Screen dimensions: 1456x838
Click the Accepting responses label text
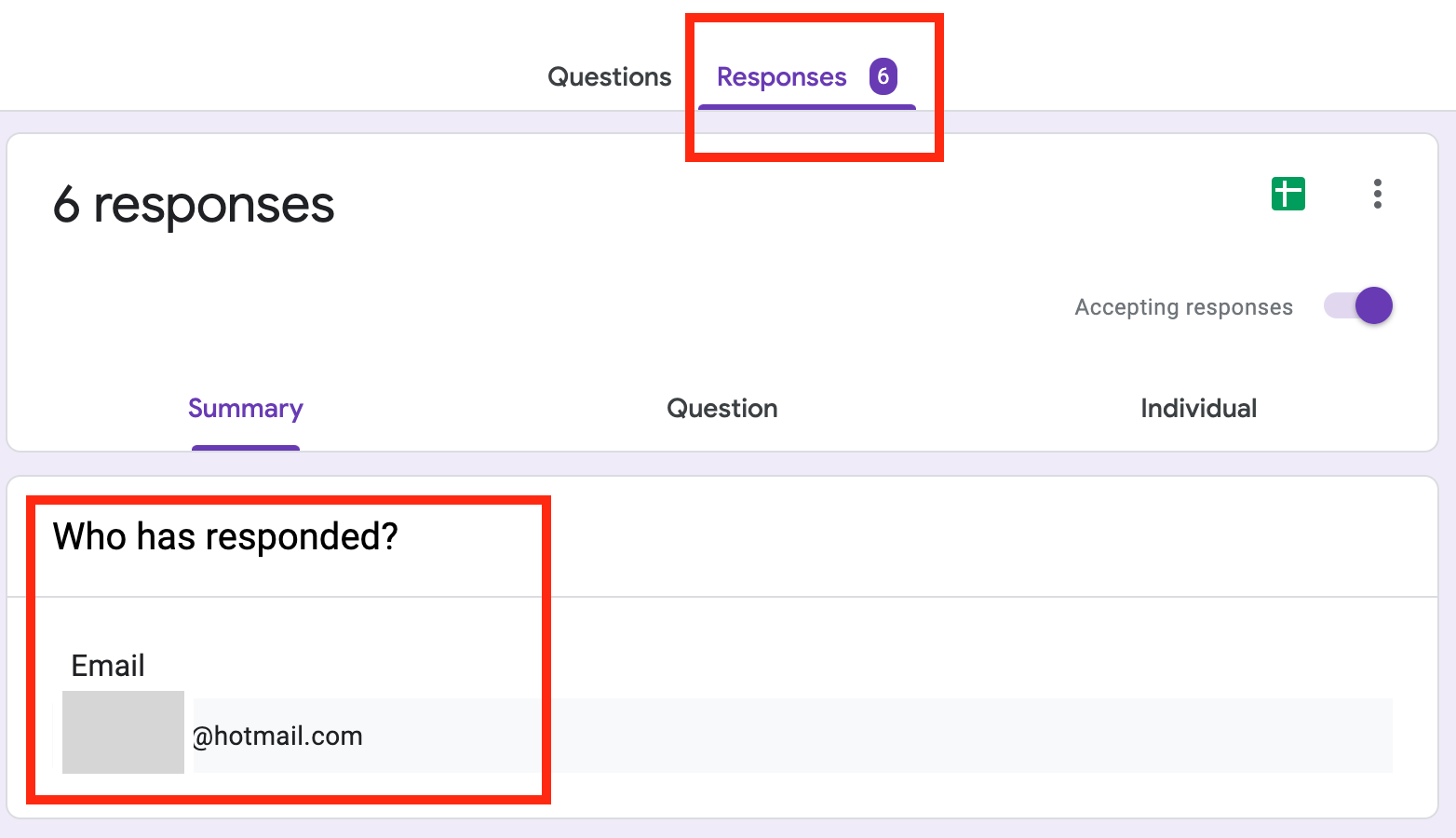tap(1183, 307)
